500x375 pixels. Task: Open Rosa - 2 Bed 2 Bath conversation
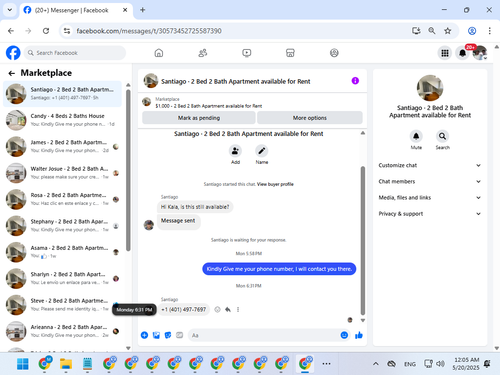click(62, 199)
